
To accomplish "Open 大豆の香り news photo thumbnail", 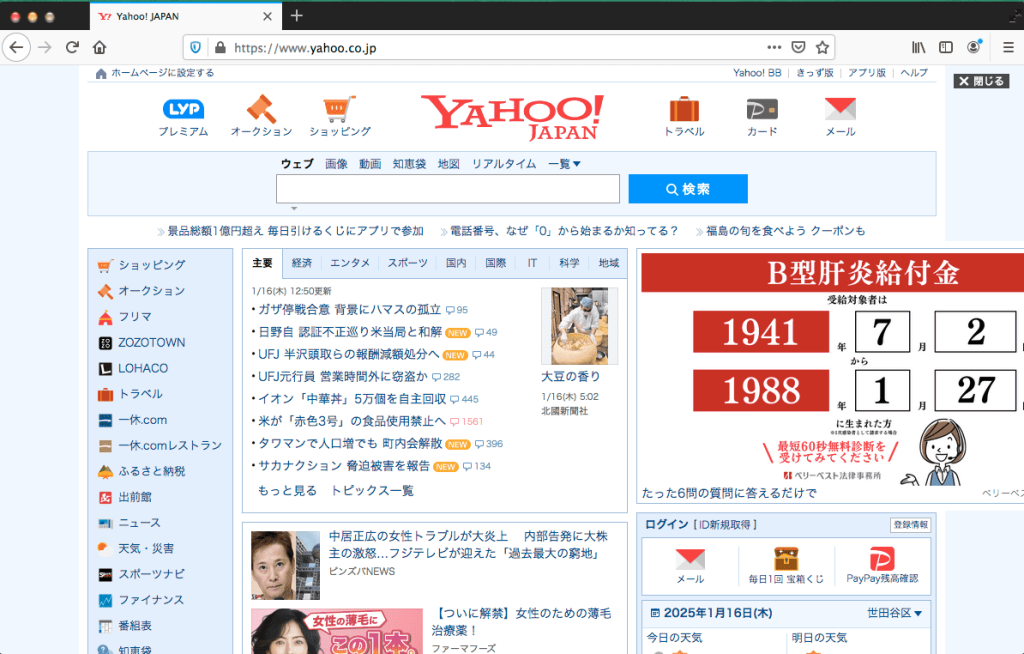I will click(x=579, y=326).
